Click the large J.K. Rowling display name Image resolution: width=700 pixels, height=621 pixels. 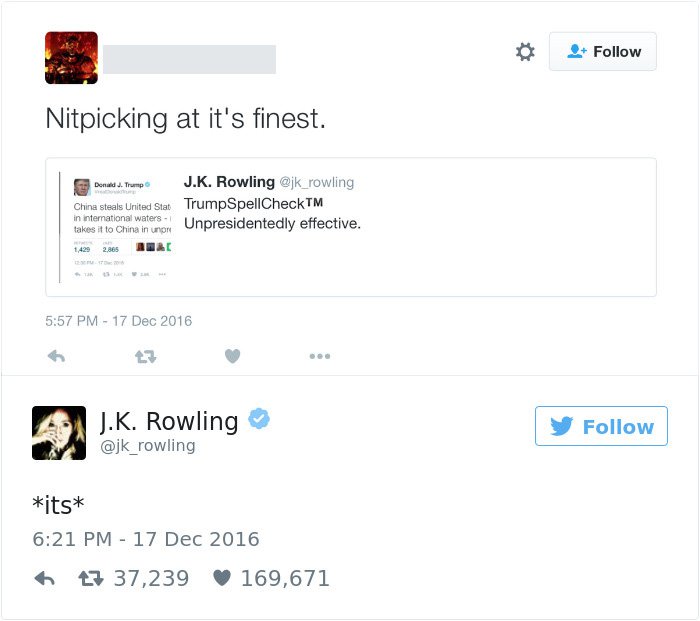point(169,421)
